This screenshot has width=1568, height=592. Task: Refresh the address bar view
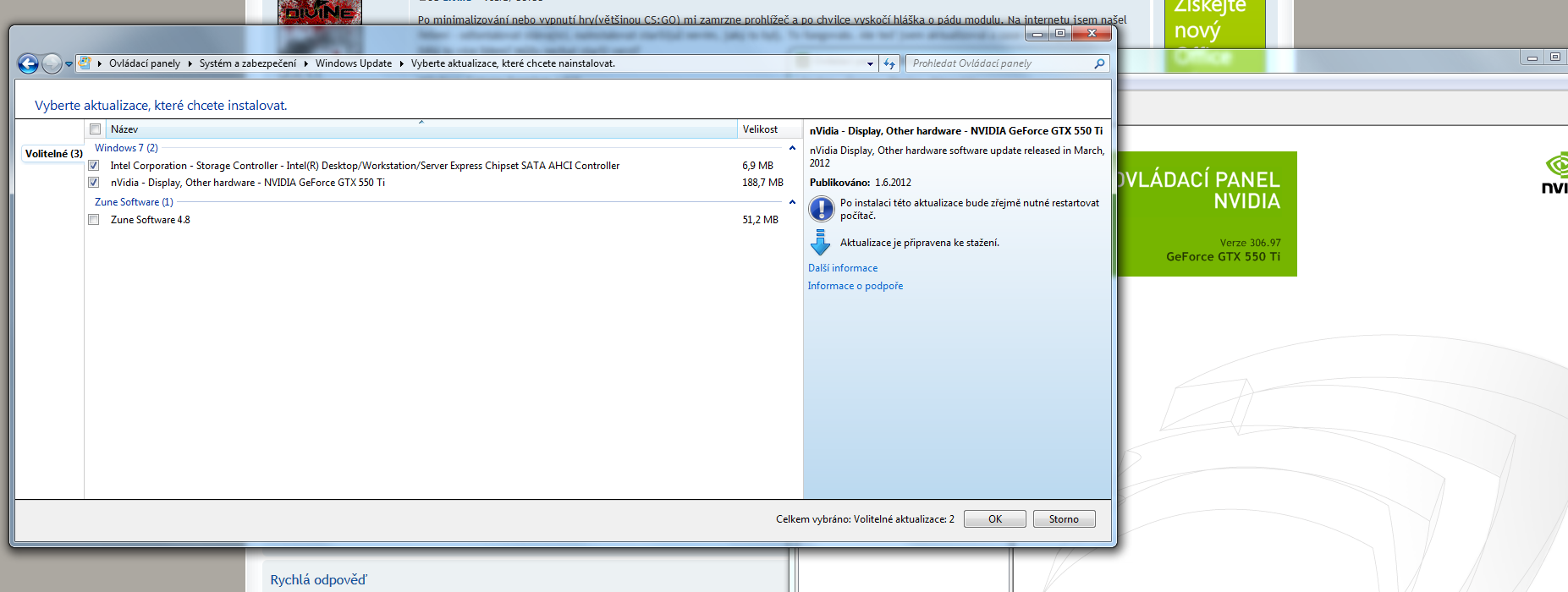click(x=889, y=63)
